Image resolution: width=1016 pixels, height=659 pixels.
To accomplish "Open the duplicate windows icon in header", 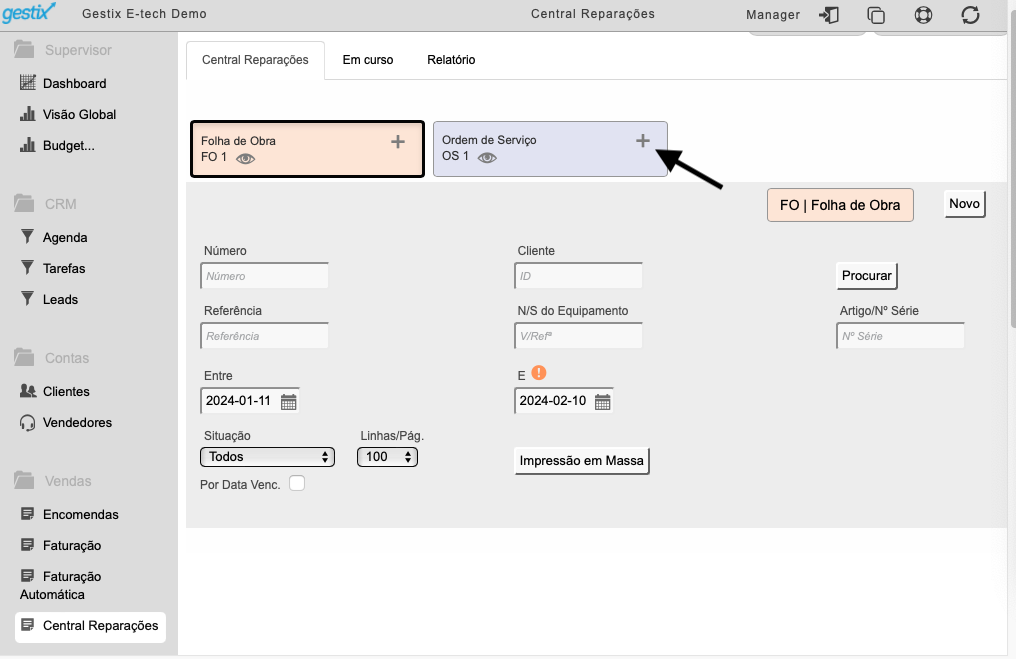I will point(876,14).
